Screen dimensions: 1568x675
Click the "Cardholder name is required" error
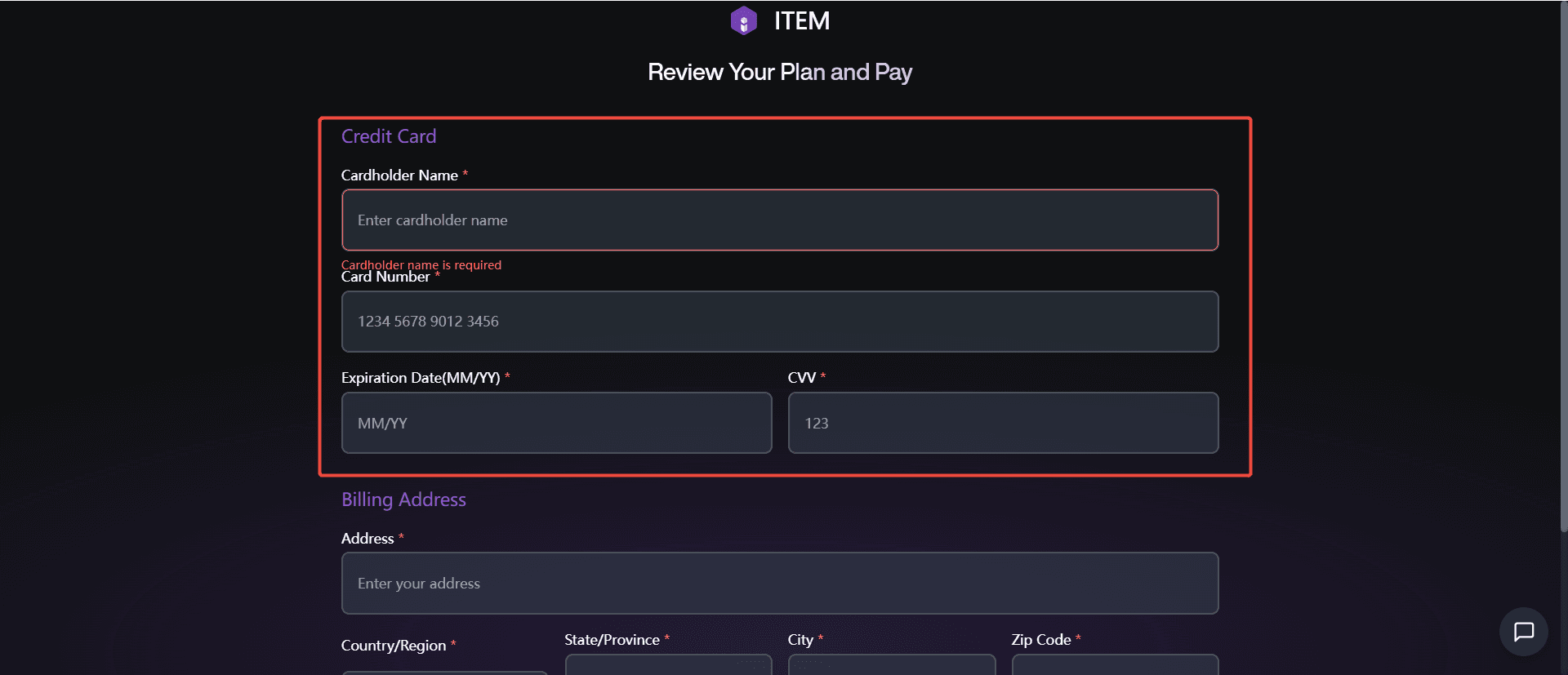tap(421, 264)
